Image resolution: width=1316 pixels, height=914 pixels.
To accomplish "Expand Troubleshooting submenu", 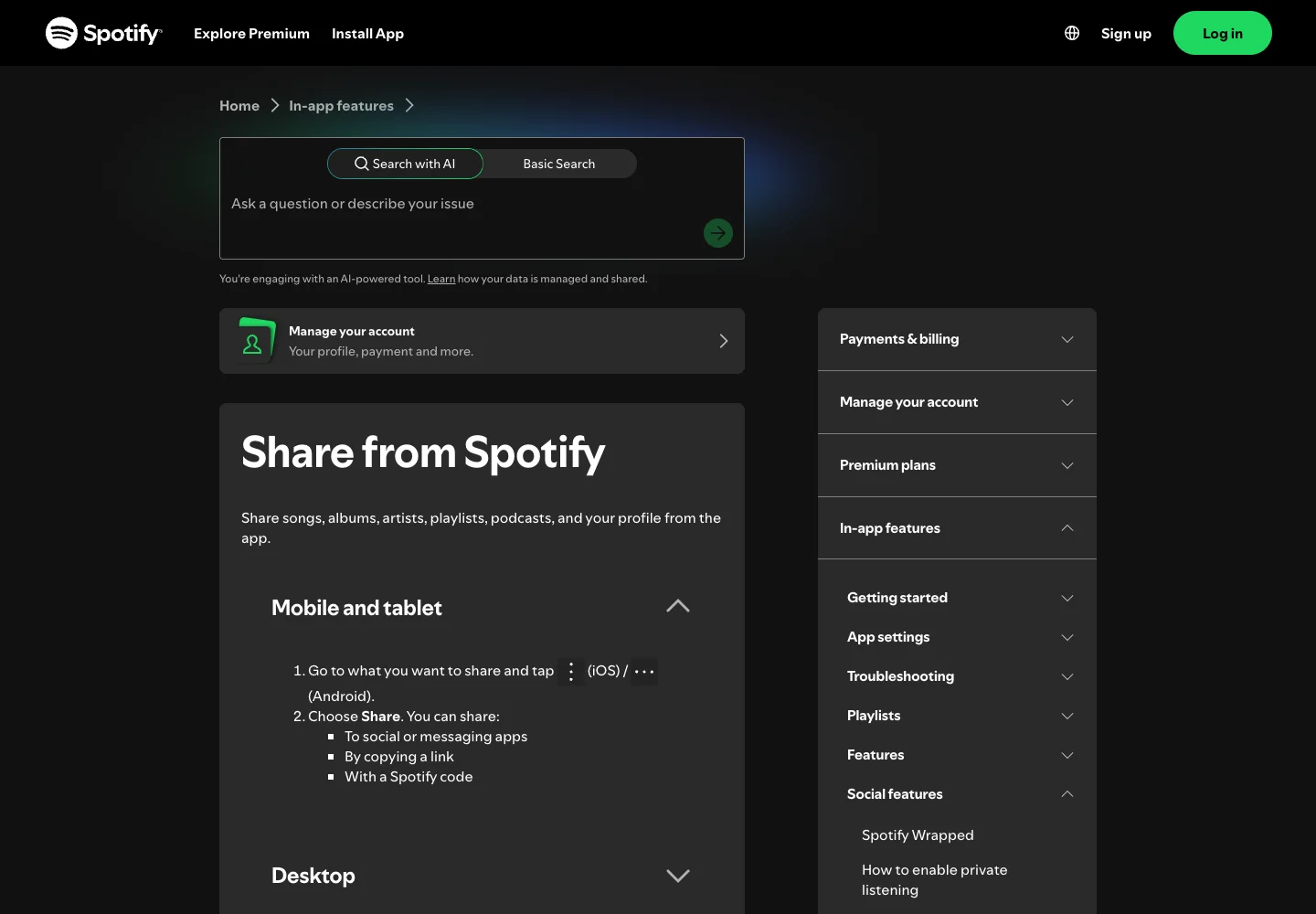I will click(x=960, y=676).
